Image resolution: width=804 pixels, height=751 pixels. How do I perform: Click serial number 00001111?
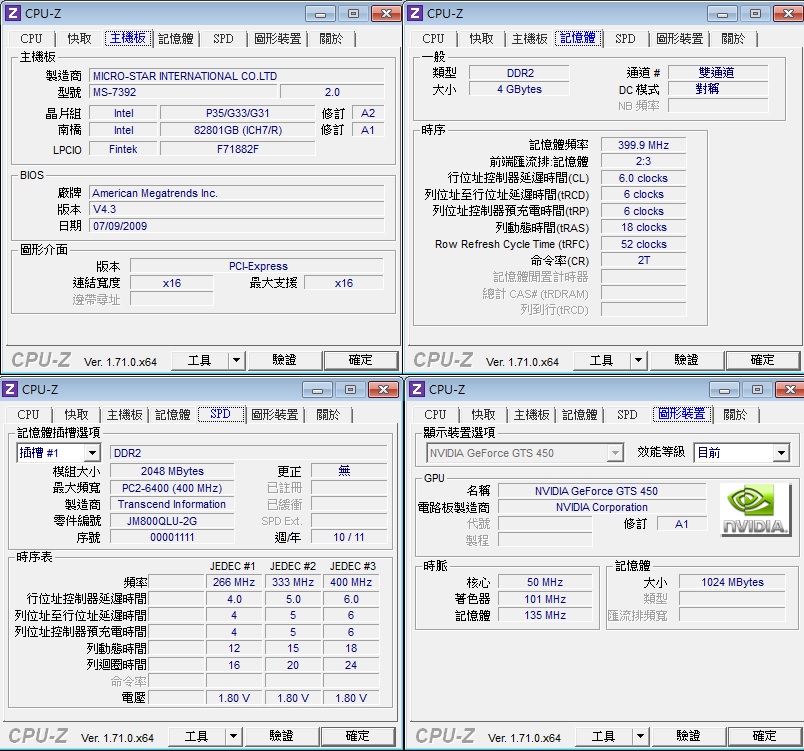click(x=172, y=537)
